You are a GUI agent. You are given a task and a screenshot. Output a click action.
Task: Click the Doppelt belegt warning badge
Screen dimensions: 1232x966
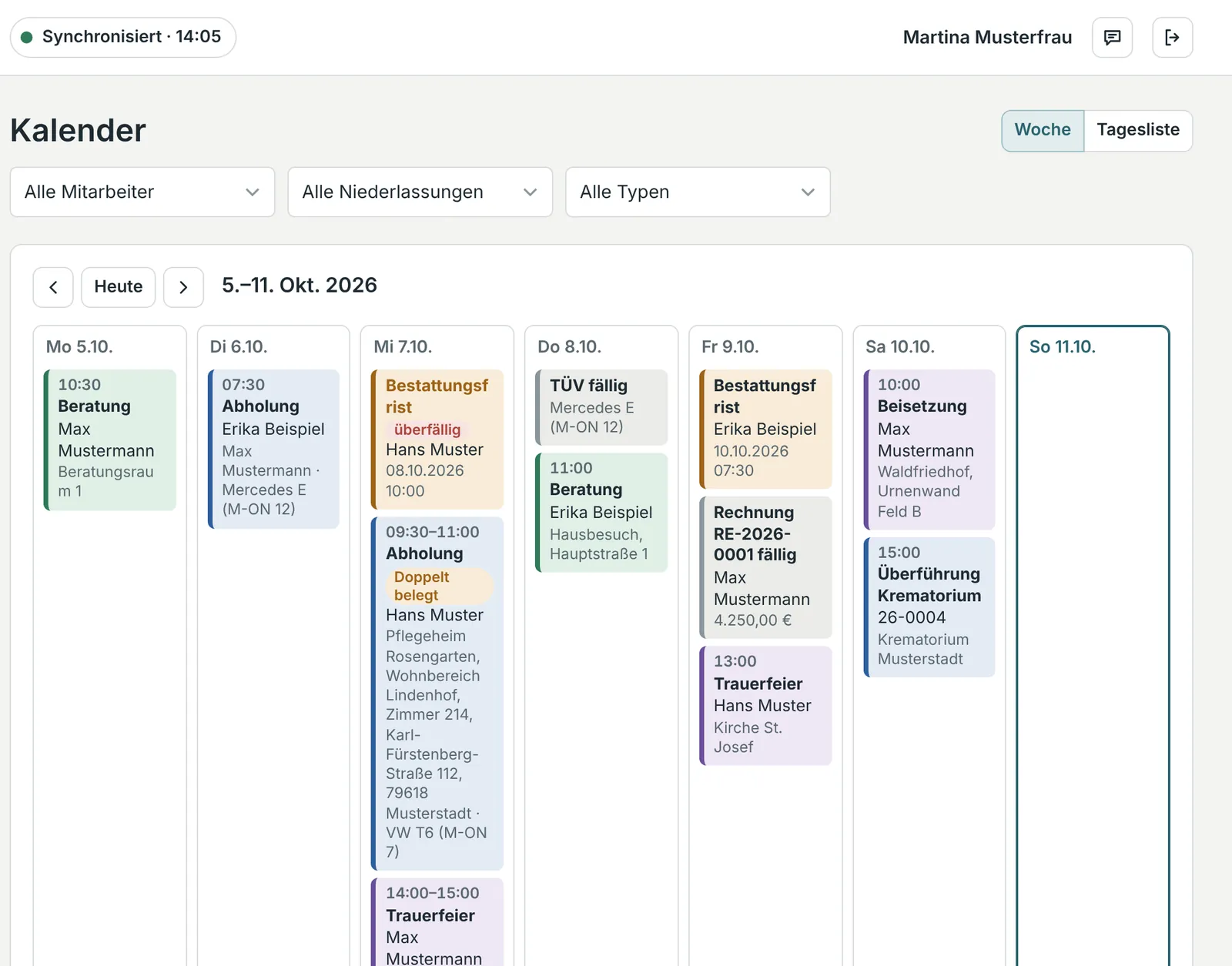[x=438, y=586]
